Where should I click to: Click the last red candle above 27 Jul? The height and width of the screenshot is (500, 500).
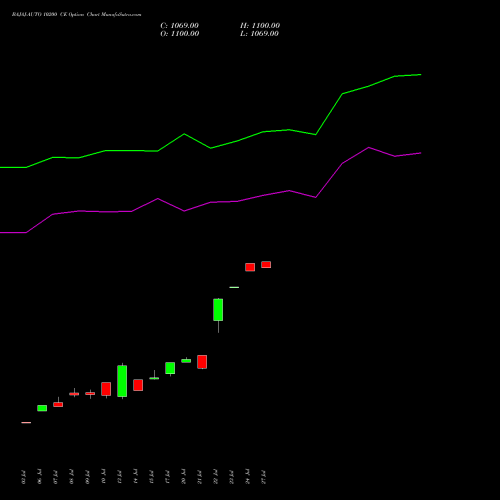coord(266,265)
